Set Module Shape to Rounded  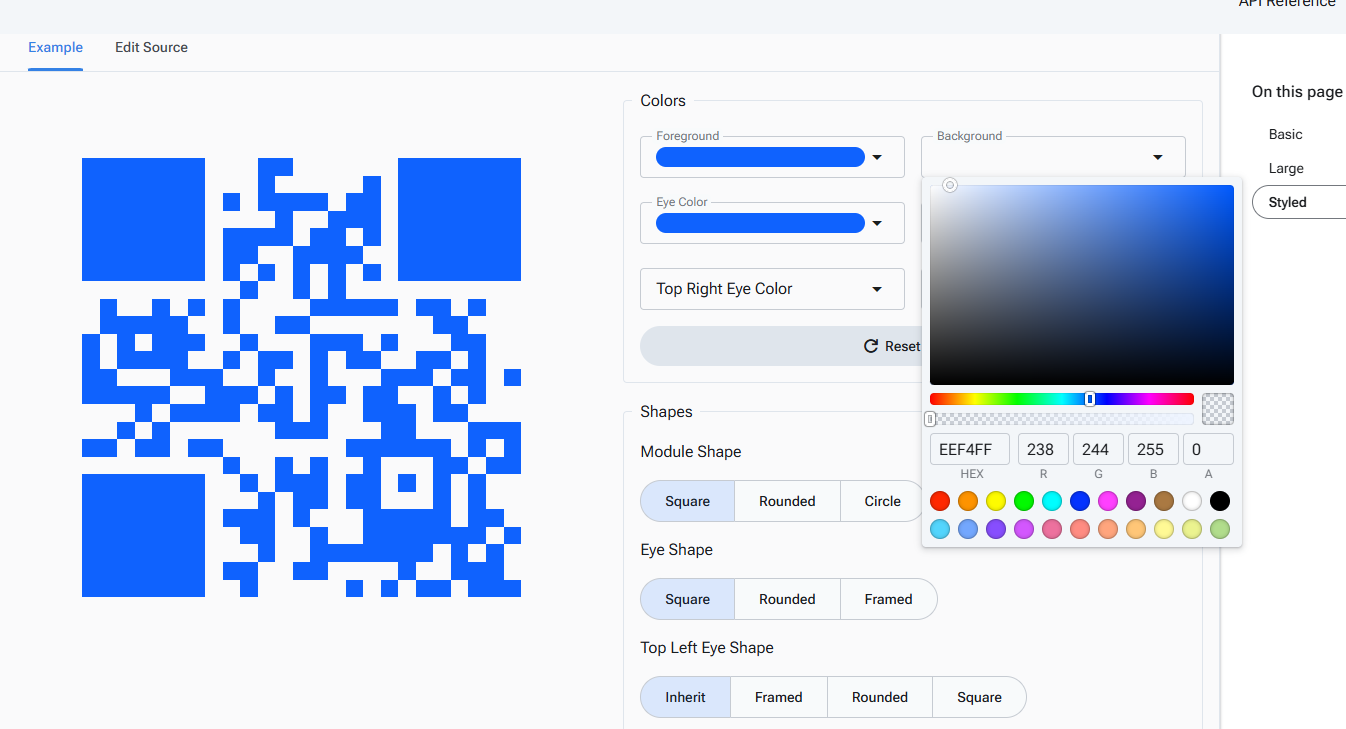point(787,501)
